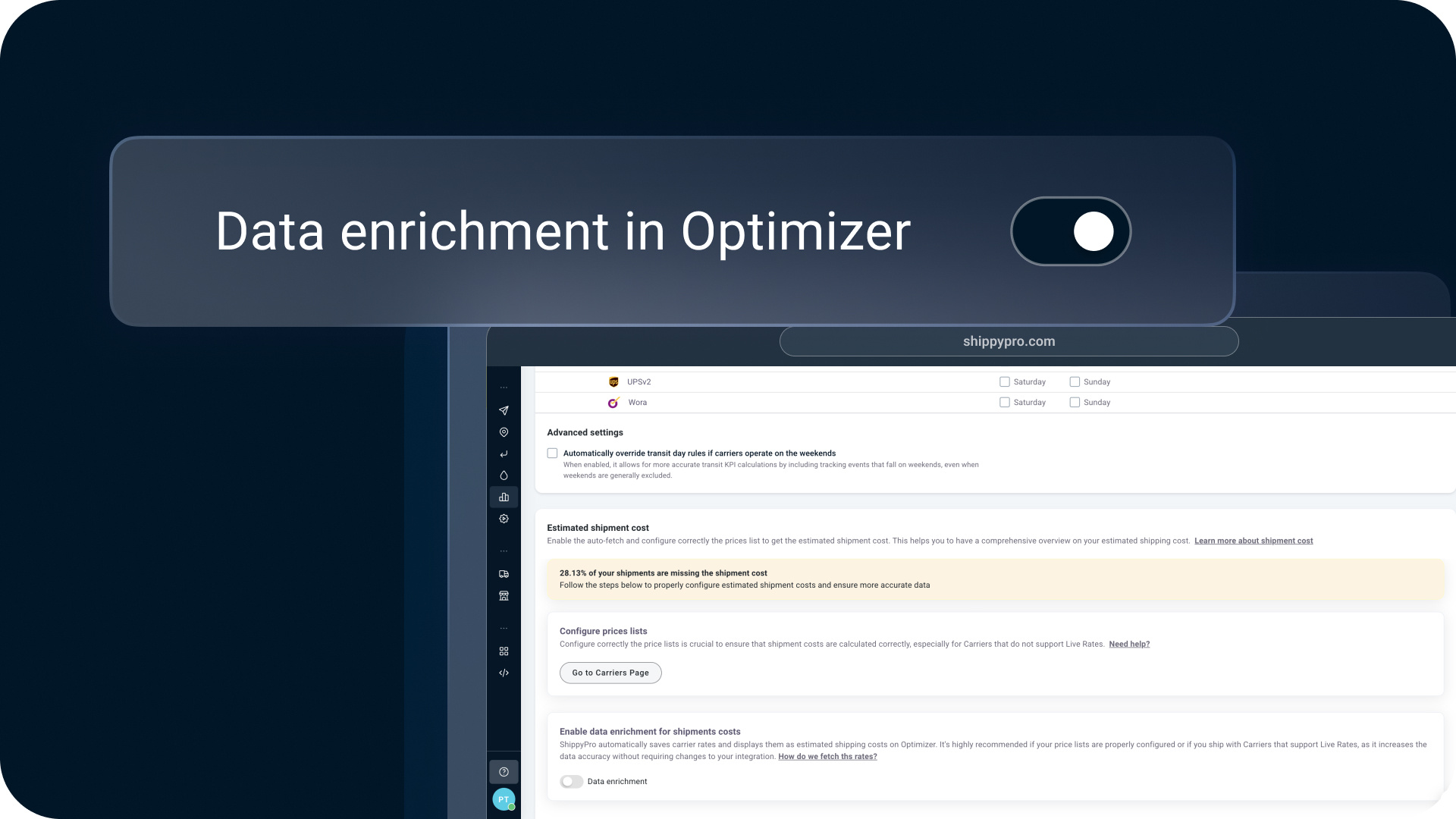
Task: Click the Advanced settings heading
Action: coord(585,432)
